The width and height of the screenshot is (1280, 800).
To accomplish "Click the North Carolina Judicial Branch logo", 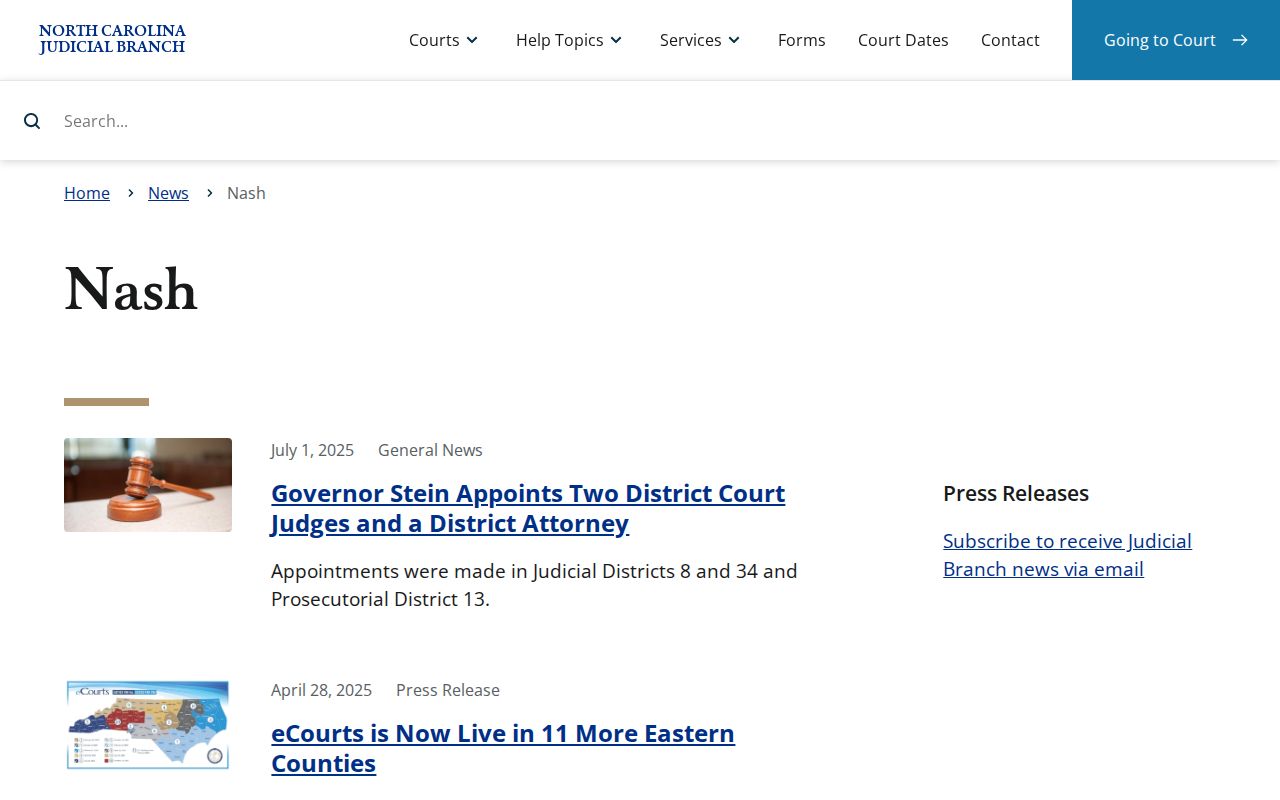I will pyautogui.click(x=112, y=39).
